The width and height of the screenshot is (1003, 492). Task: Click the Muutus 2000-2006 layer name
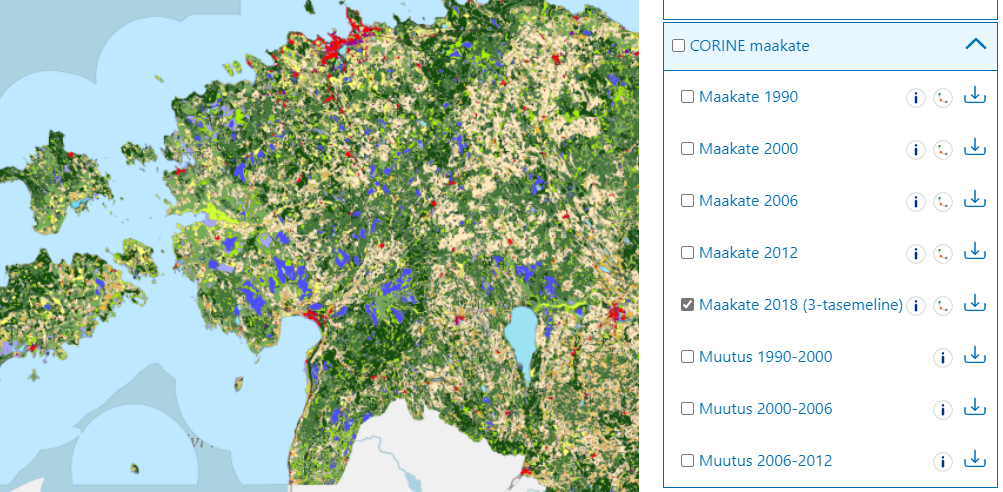[766, 408]
